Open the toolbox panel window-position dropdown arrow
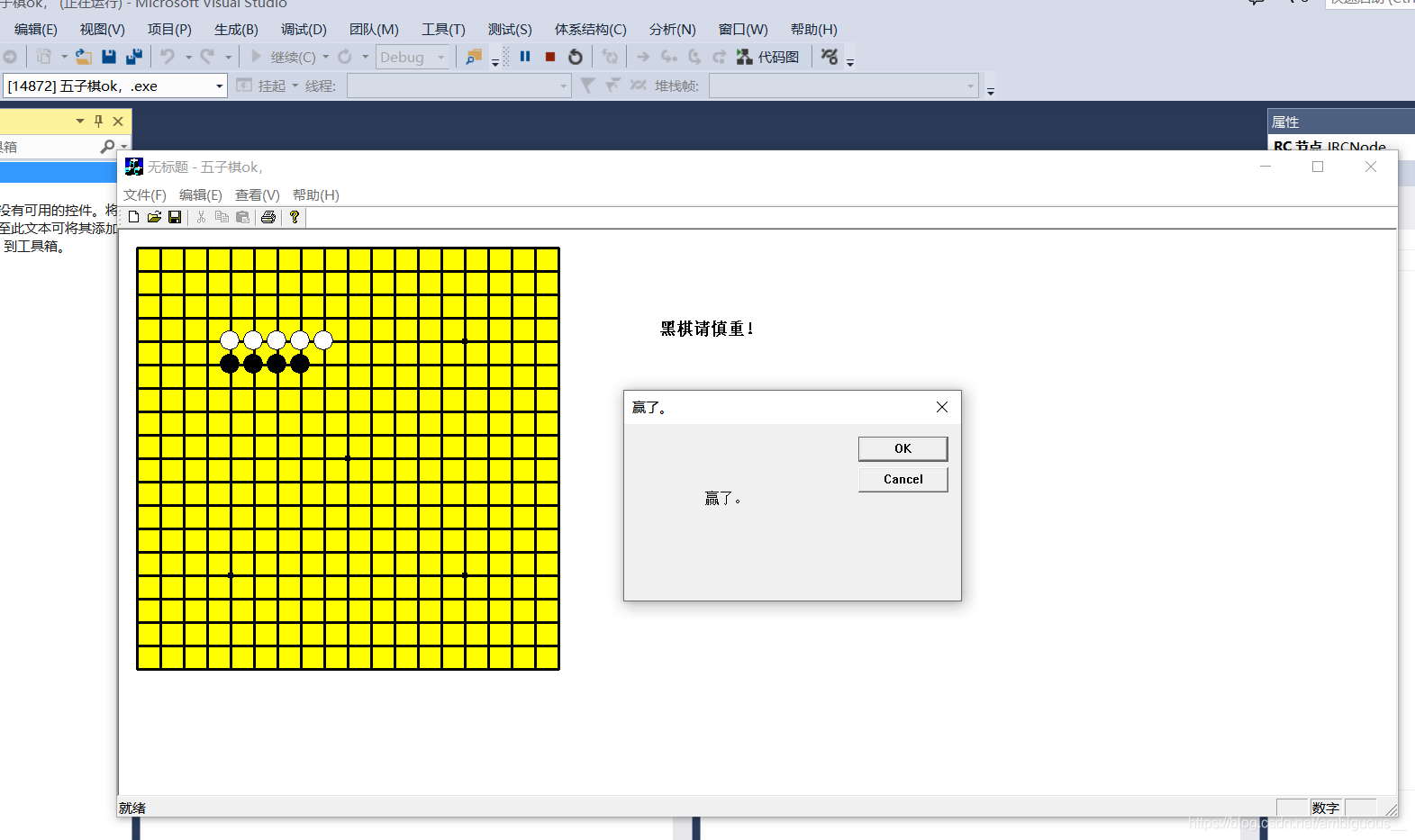 coord(80,121)
